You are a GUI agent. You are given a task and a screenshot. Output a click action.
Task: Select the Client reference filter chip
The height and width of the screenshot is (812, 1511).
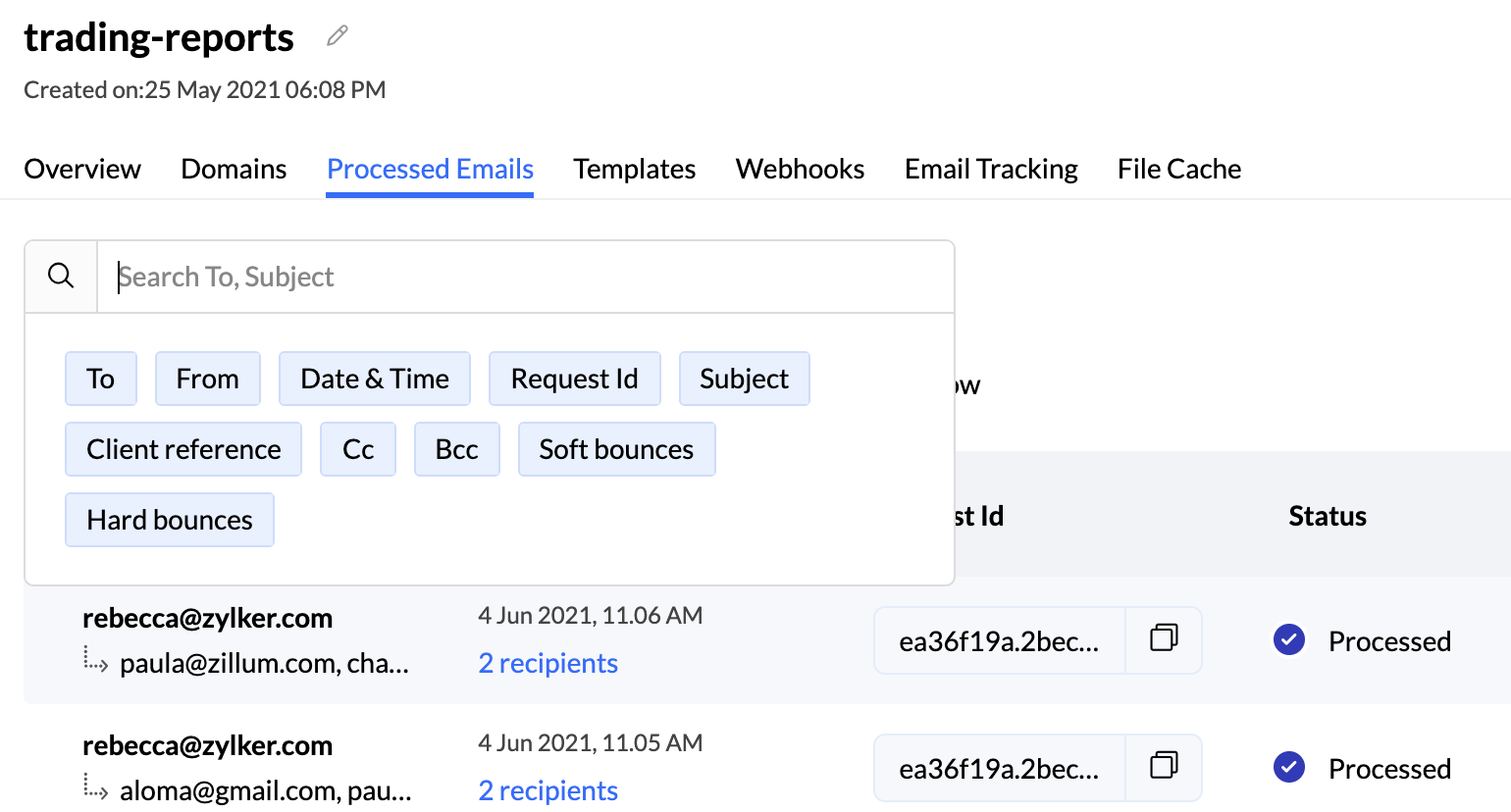pos(183,449)
